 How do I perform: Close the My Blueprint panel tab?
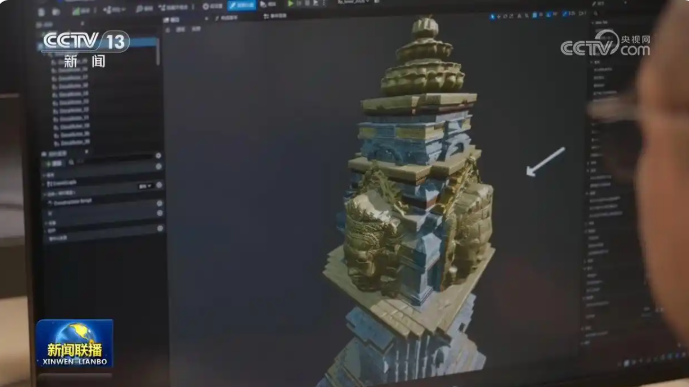pyautogui.click(x=87, y=152)
